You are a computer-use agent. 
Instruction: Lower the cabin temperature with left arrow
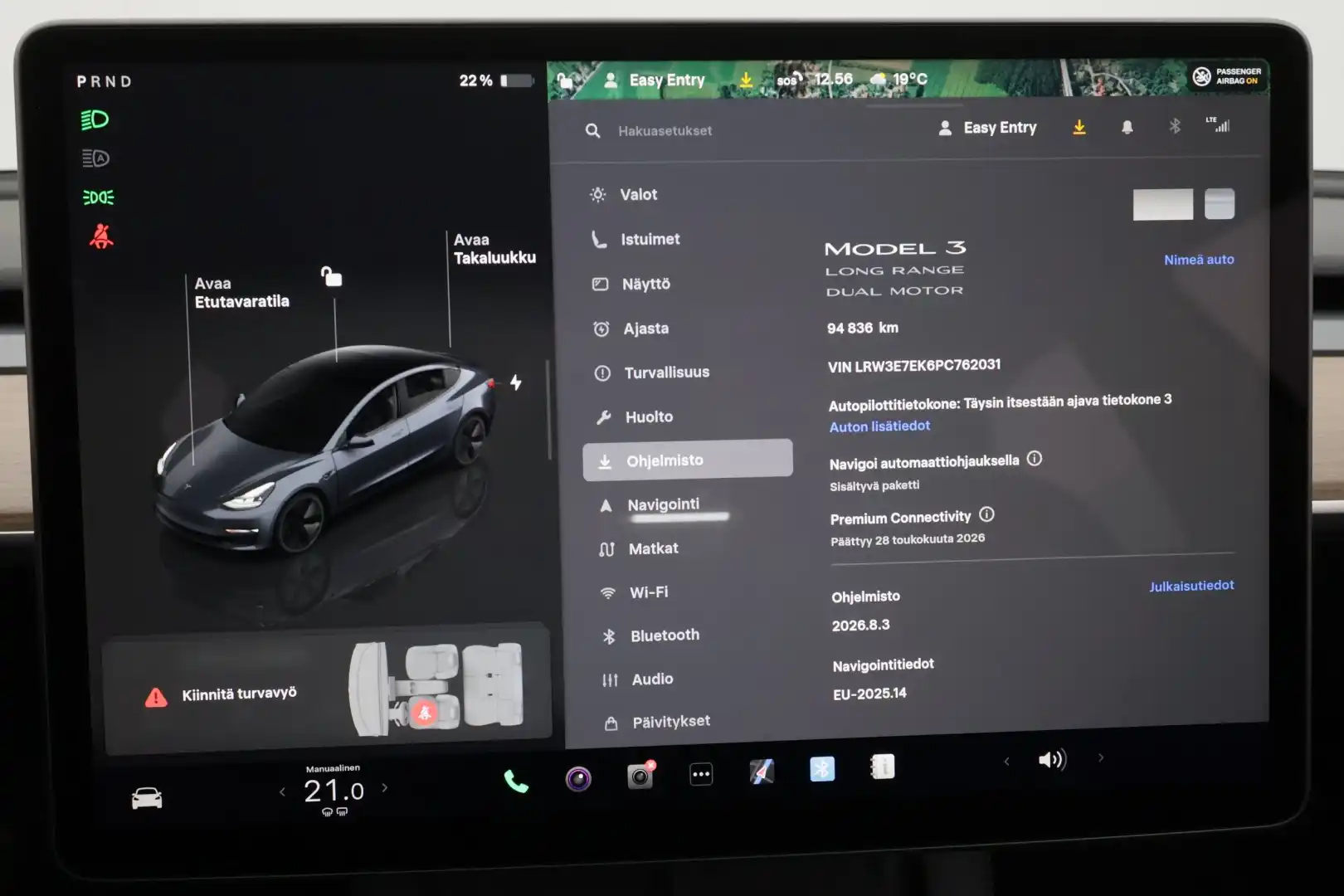(283, 791)
